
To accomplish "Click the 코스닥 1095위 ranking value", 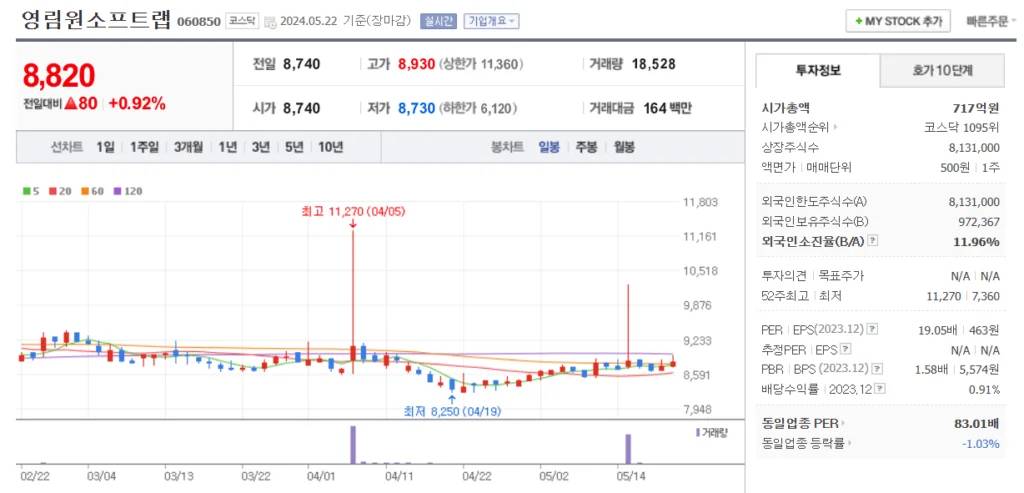I will point(962,128).
